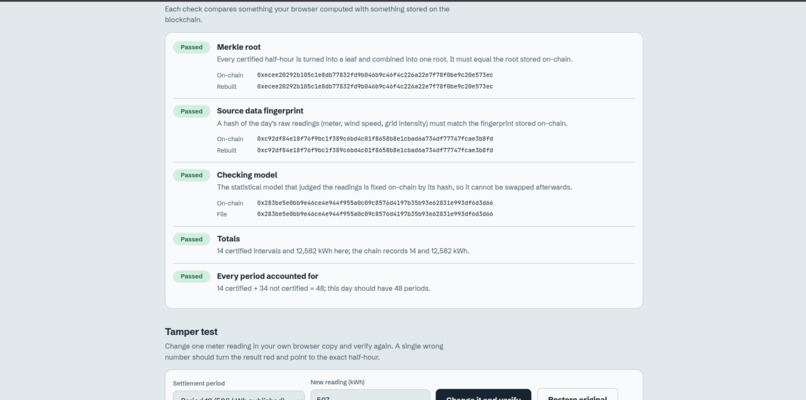Click the 'A hash of the day's raw readings' description

tap(392, 123)
